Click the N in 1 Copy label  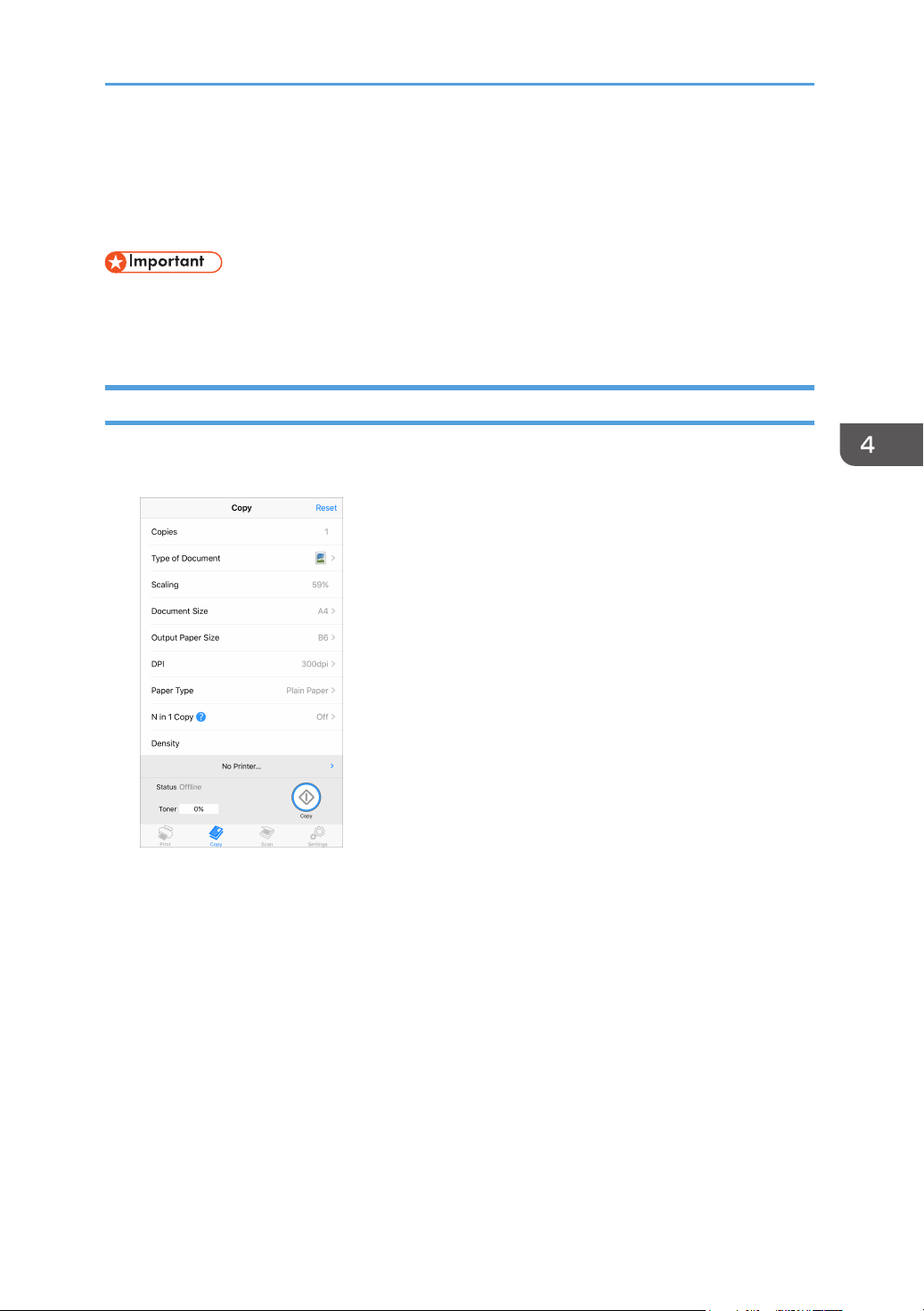(172, 717)
